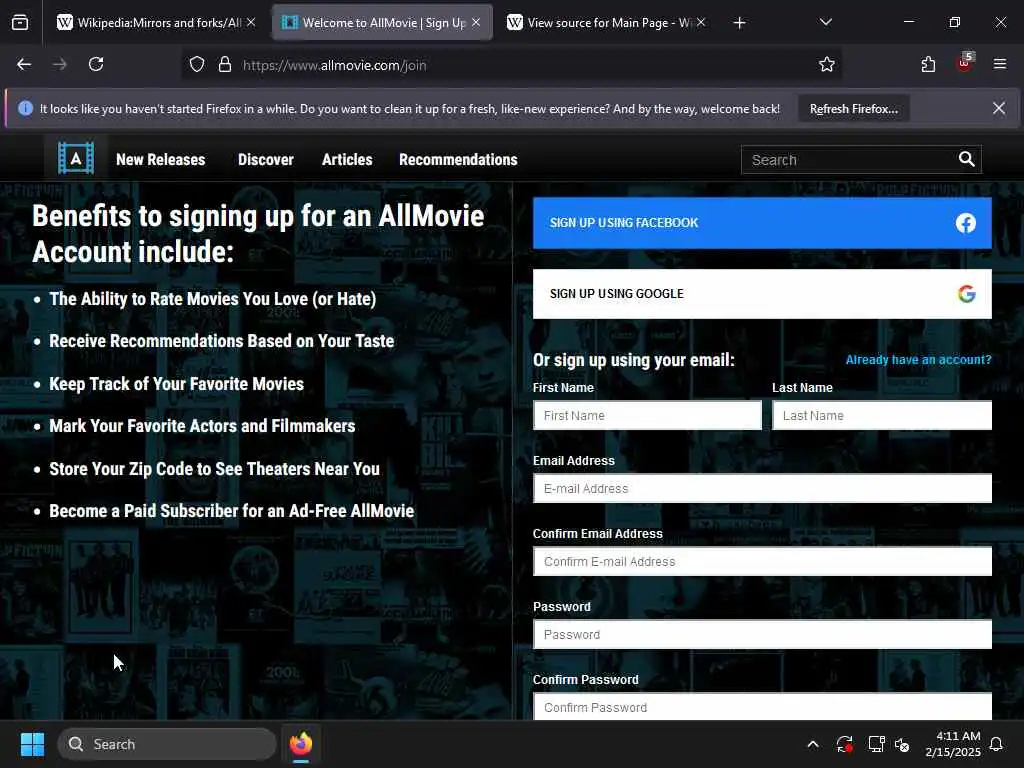Focus the First Name input field

tap(647, 415)
